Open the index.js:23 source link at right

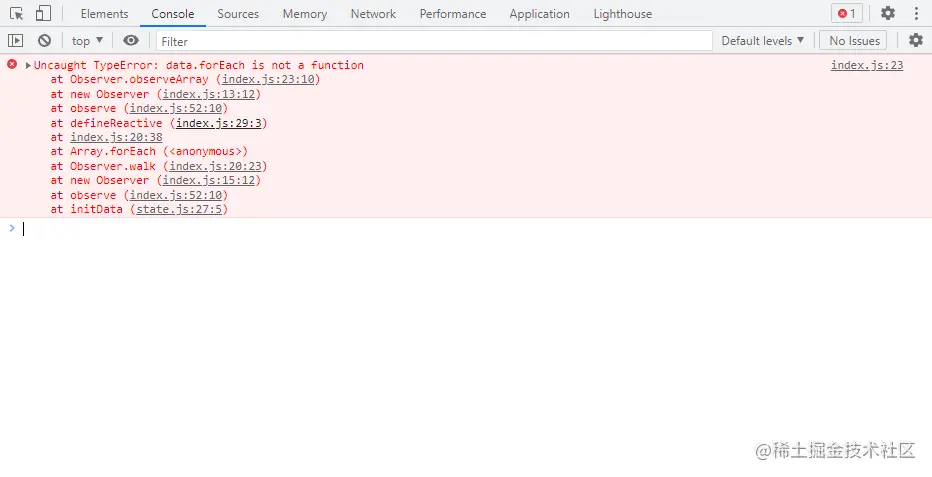click(x=867, y=65)
